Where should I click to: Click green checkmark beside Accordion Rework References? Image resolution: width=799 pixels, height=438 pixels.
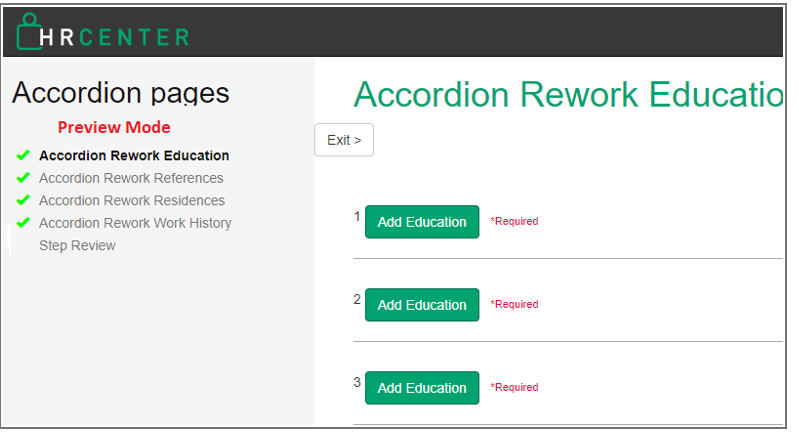(x=23, y=178)
